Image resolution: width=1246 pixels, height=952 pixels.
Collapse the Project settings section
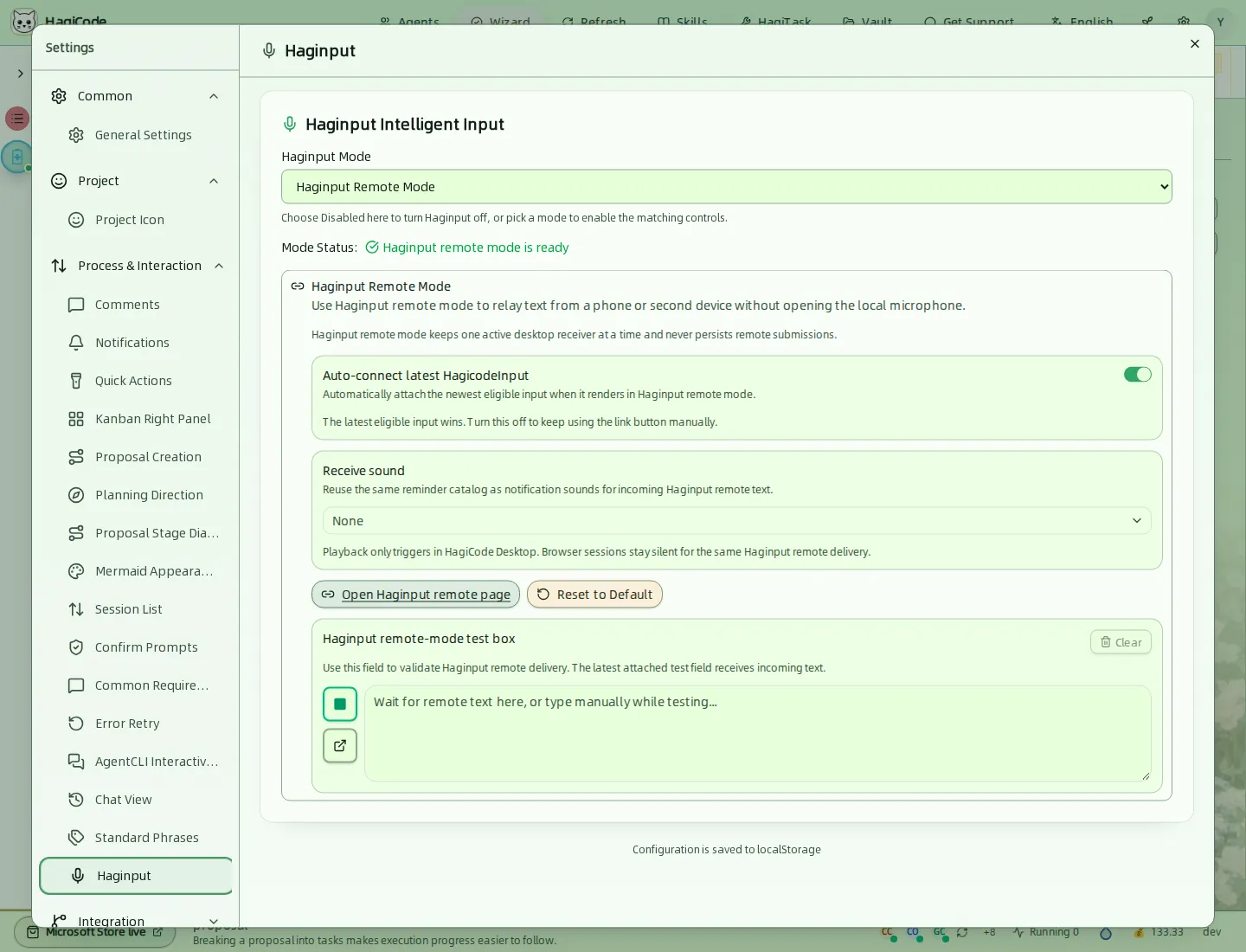pyautogui.click(x=136, y=181)
